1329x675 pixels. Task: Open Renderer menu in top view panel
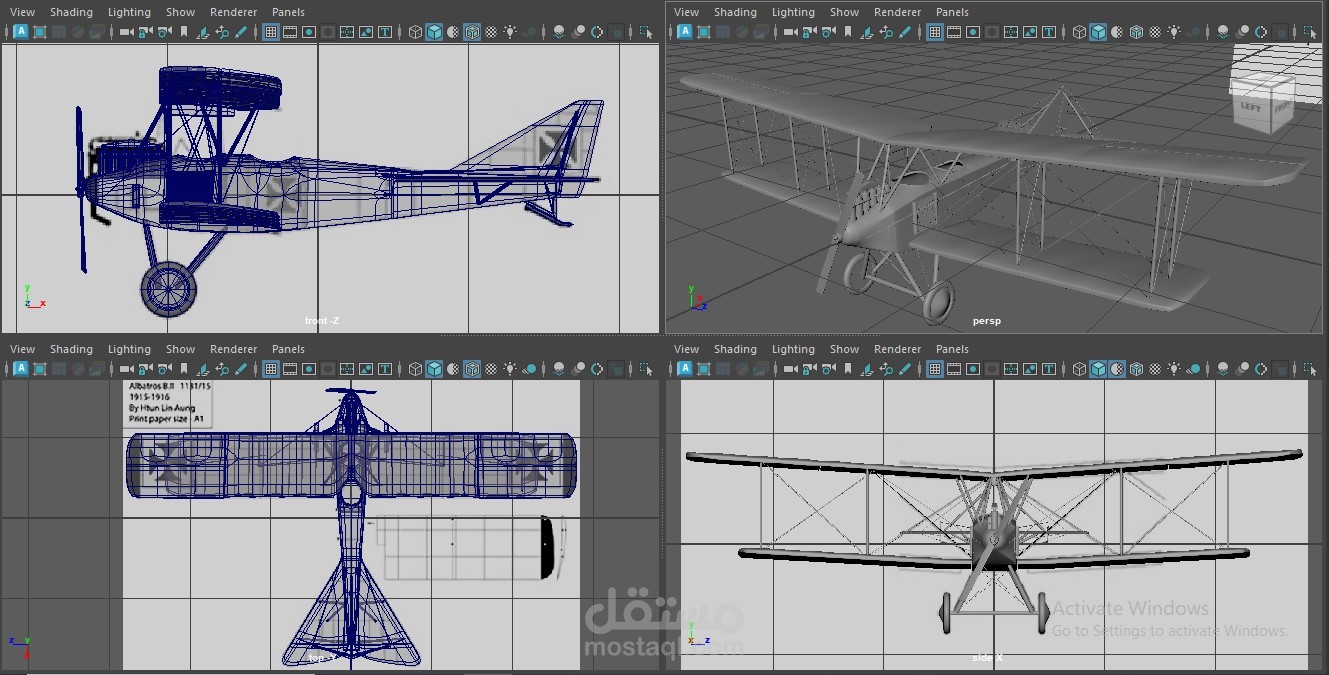tap(233, 349)
